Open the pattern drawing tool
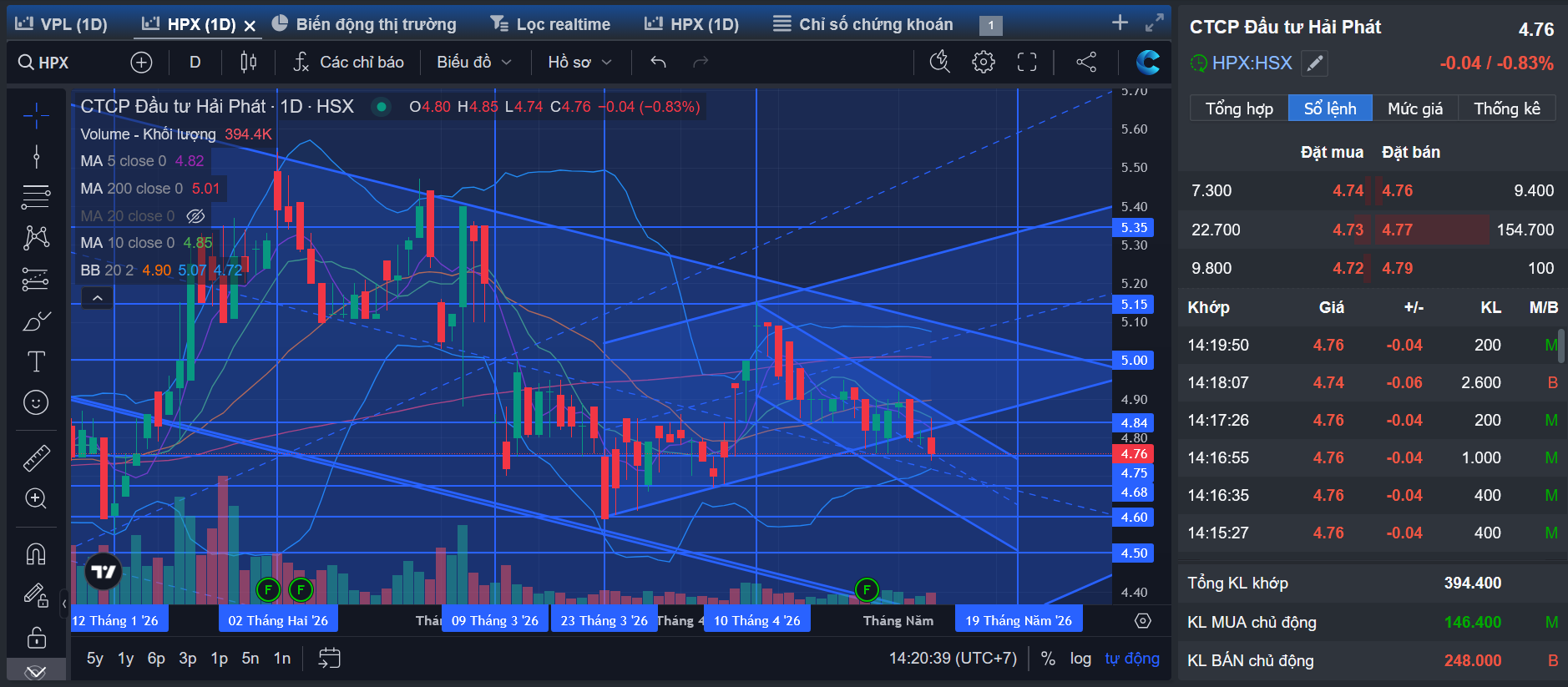This screenshot has width=1568, height=687. [x=36, y=238]
